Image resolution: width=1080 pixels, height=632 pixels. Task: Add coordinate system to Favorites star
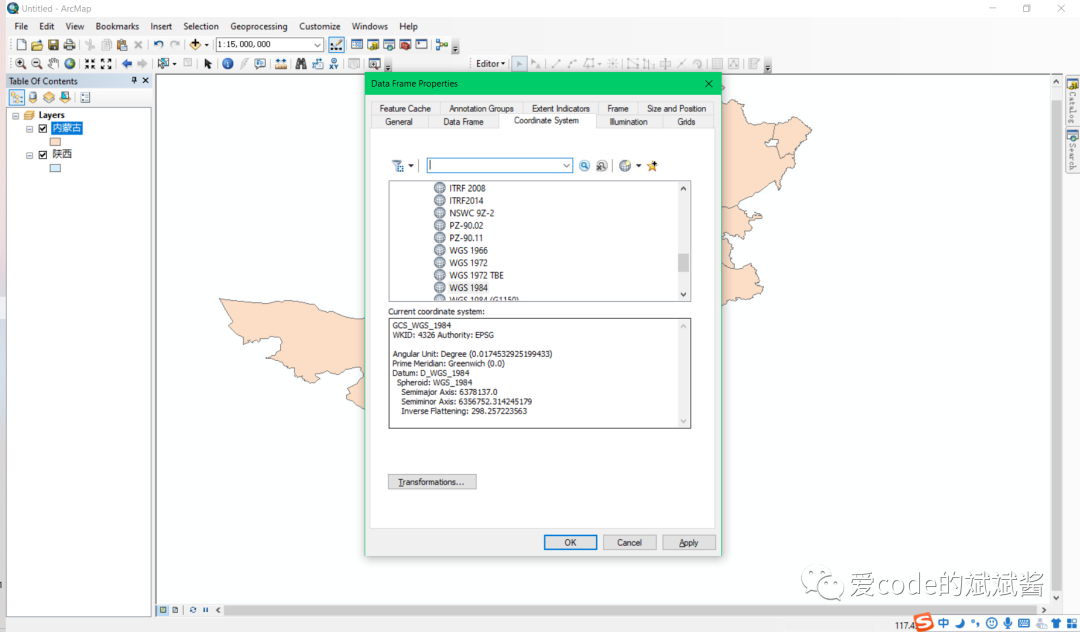click(652, 166)
